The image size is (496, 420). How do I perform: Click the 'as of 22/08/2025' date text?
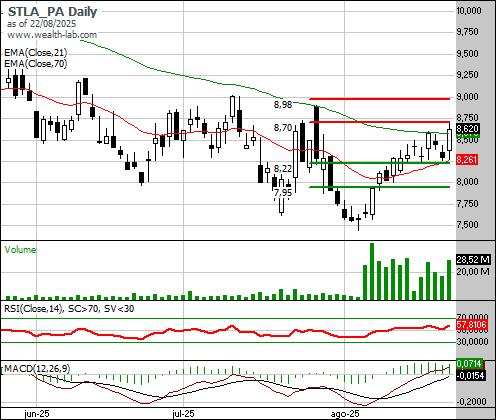pos(41,24)
